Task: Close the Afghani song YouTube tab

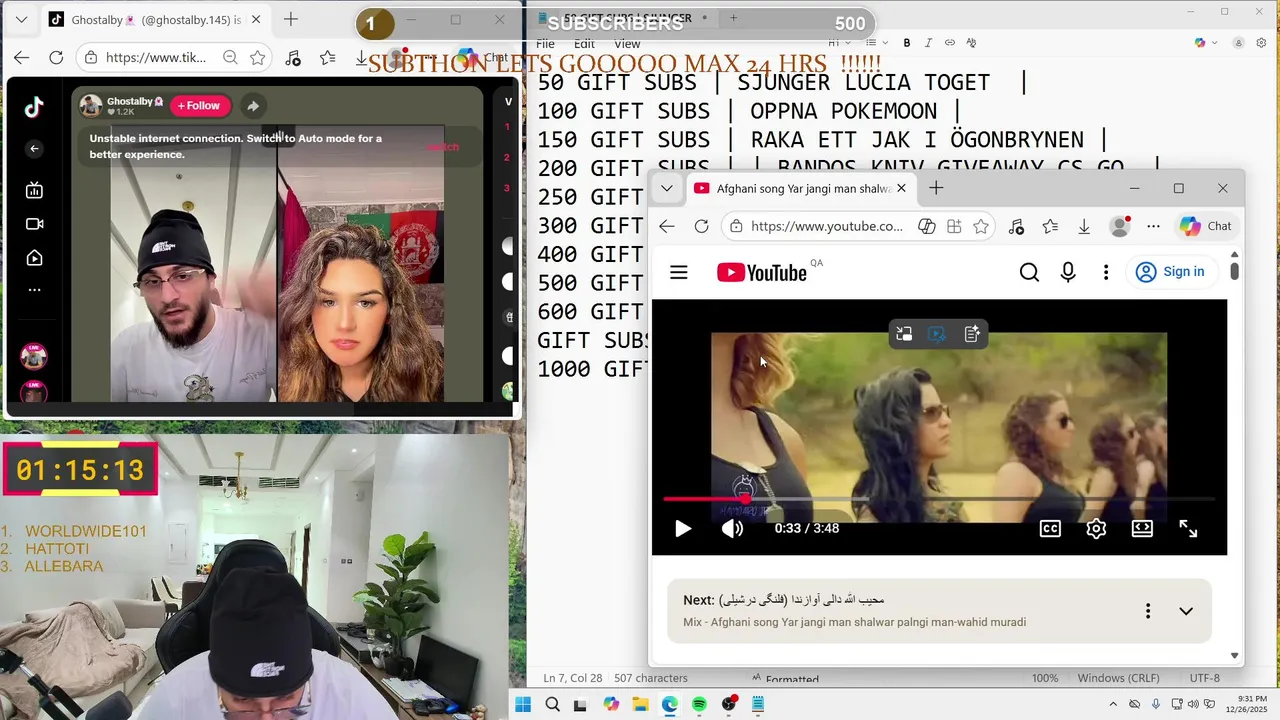Action: [x=901, y=188]
